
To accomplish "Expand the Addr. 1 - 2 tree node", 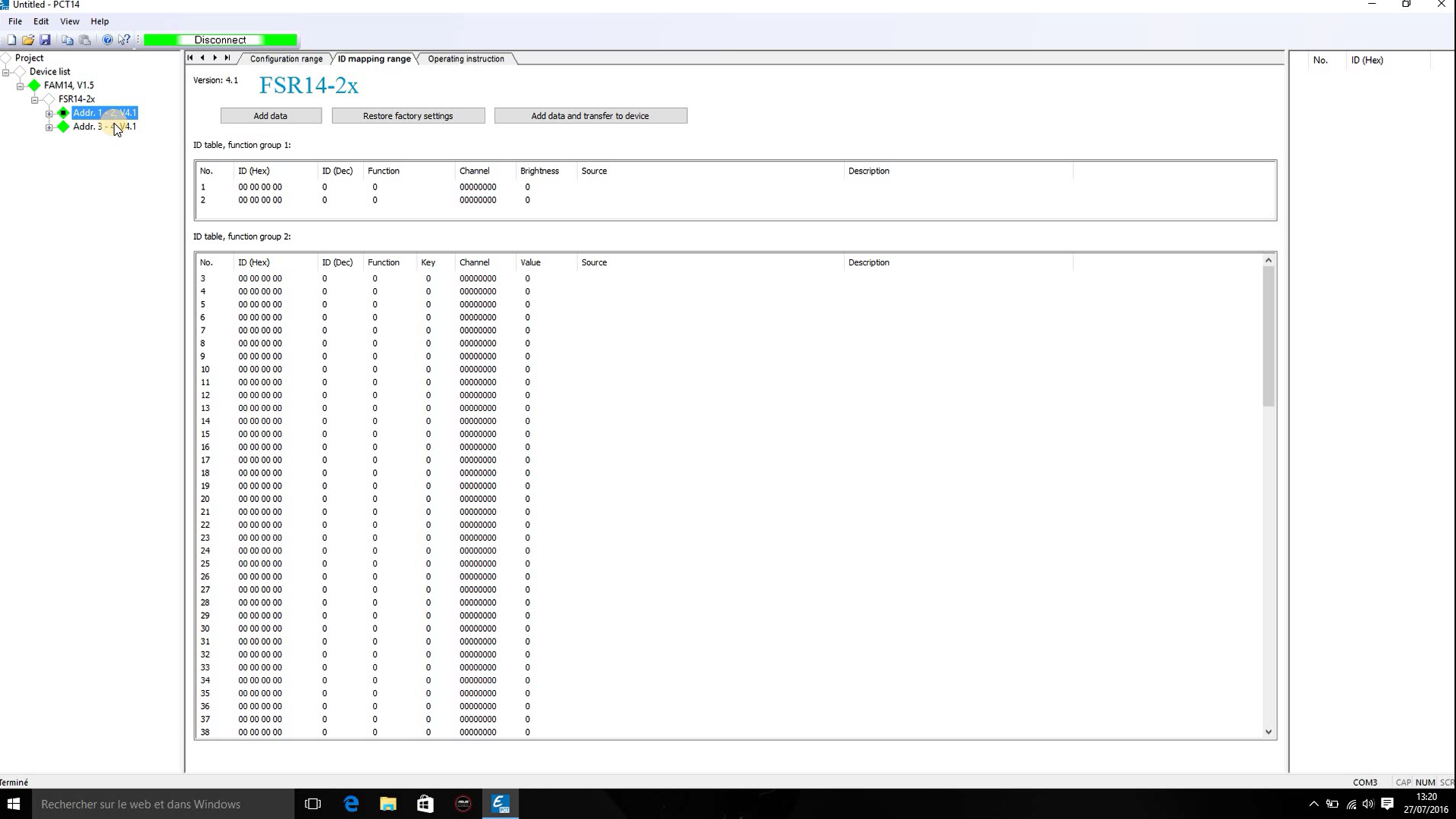I will 49,114.
